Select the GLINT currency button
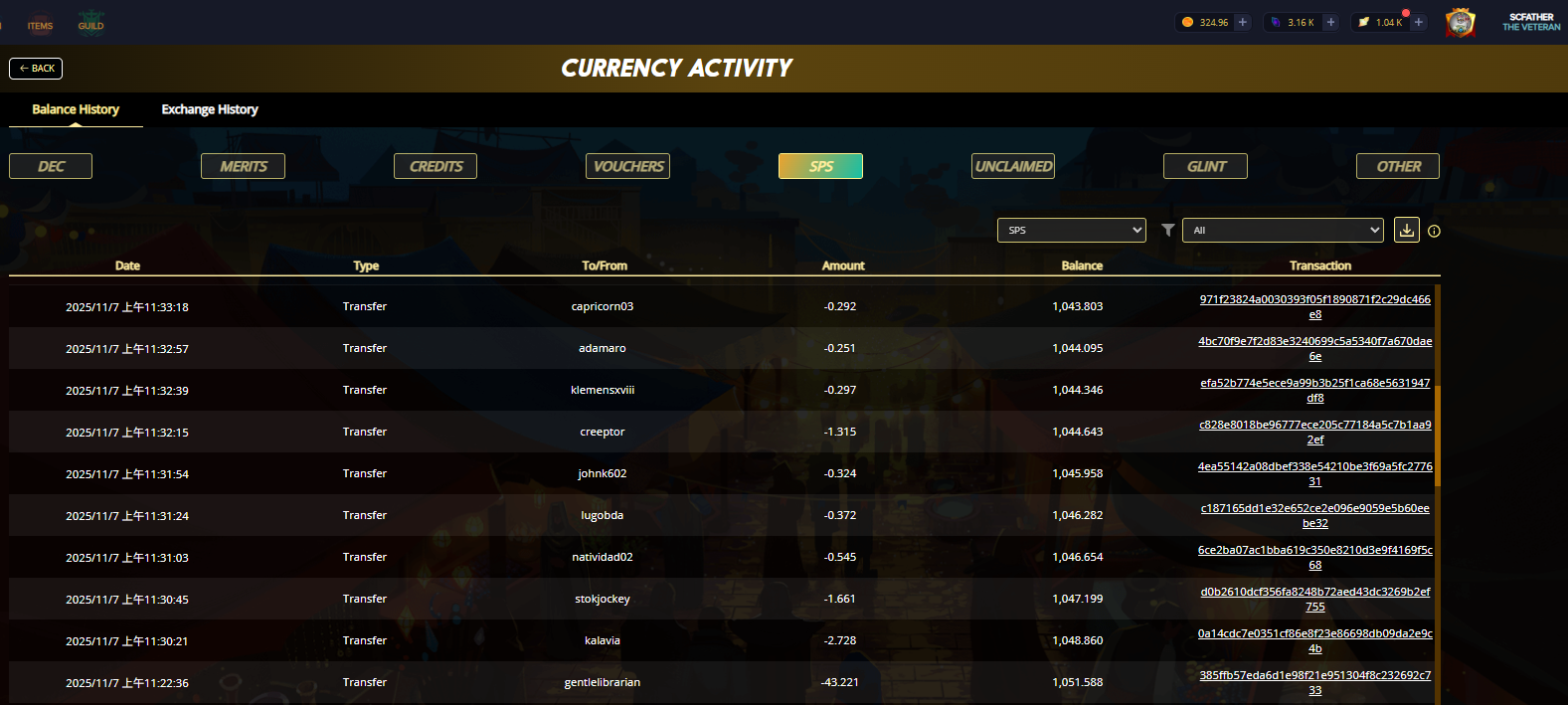The width and height of the screenshot is (1568, 705). coord(1205,166)
